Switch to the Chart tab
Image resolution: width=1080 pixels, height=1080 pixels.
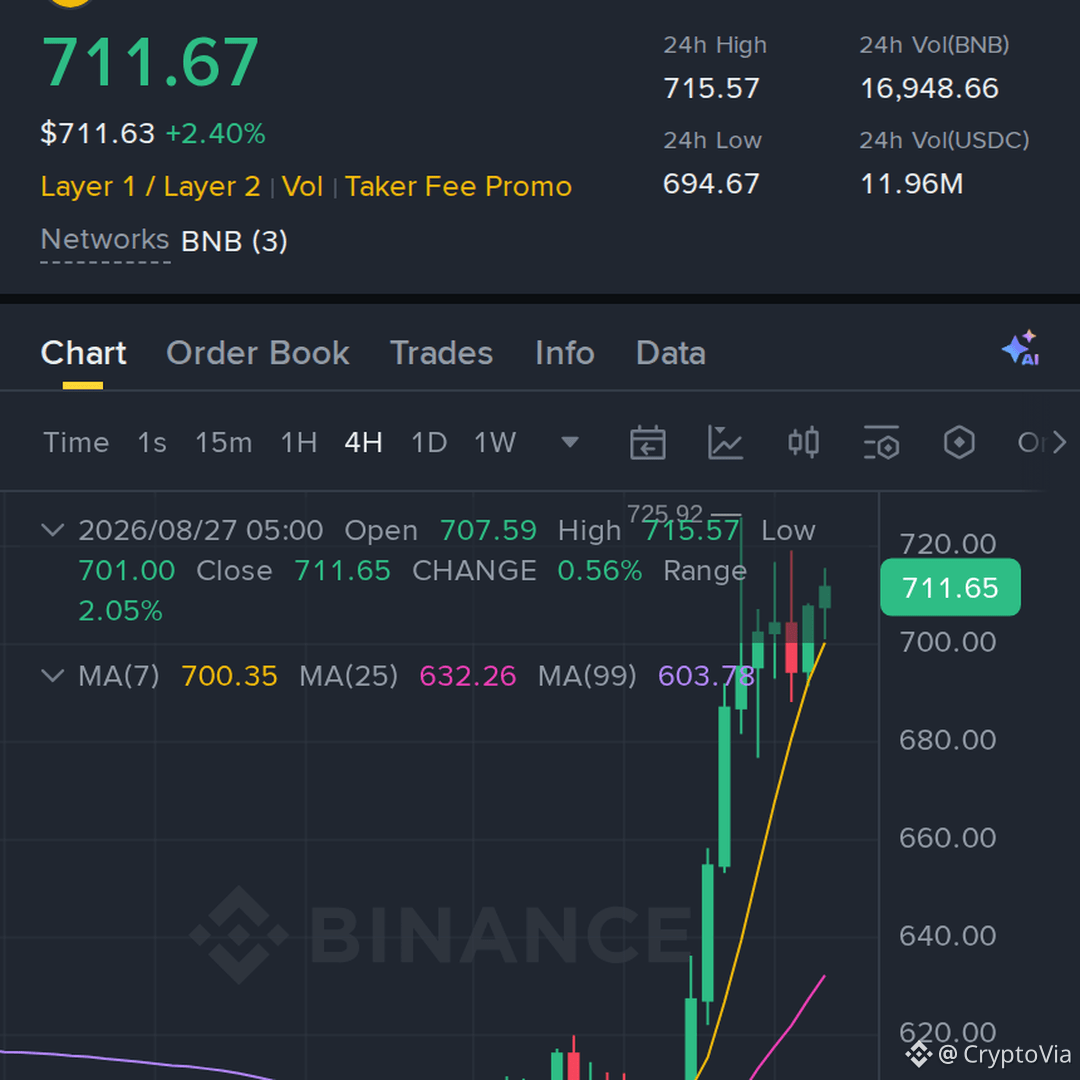[83, 353]
